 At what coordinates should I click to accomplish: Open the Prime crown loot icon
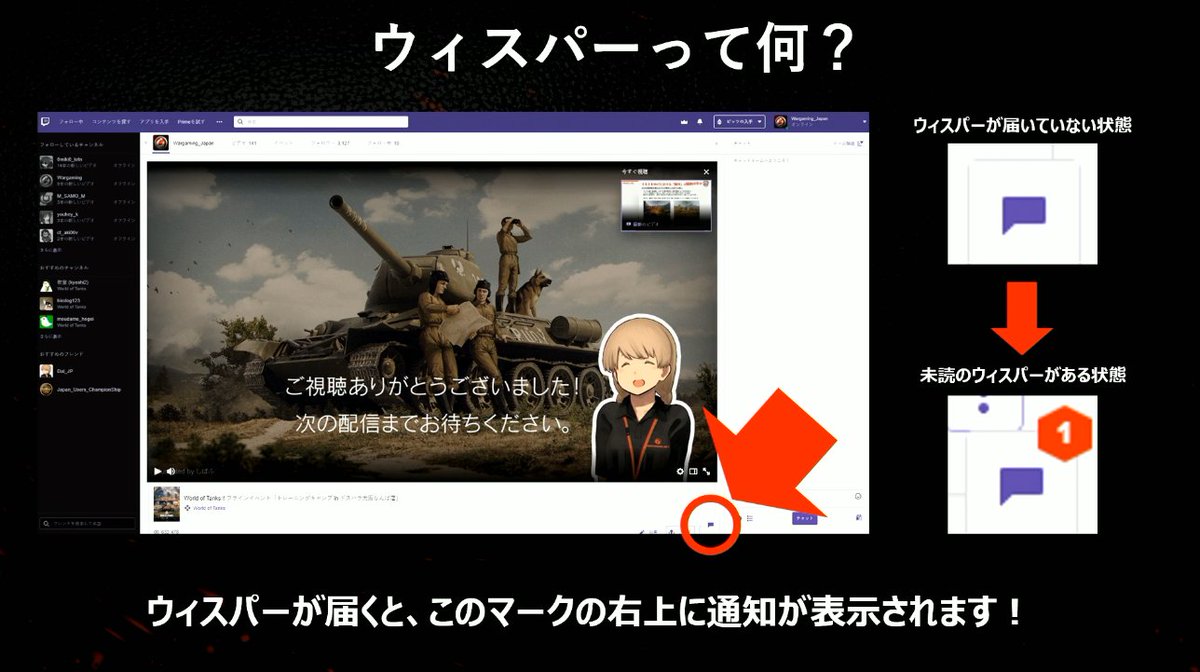683,122
